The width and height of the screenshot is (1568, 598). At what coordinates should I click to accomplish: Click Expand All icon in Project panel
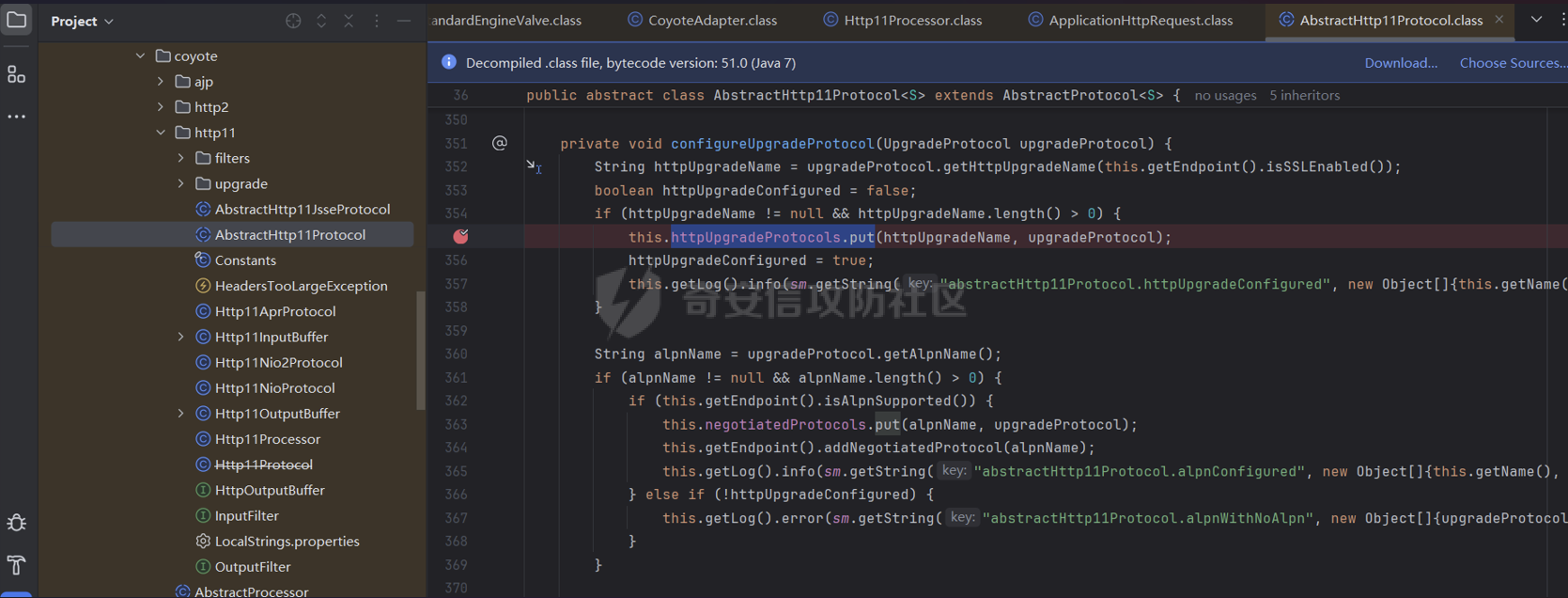pyautogui.click(x=321, y=21)
